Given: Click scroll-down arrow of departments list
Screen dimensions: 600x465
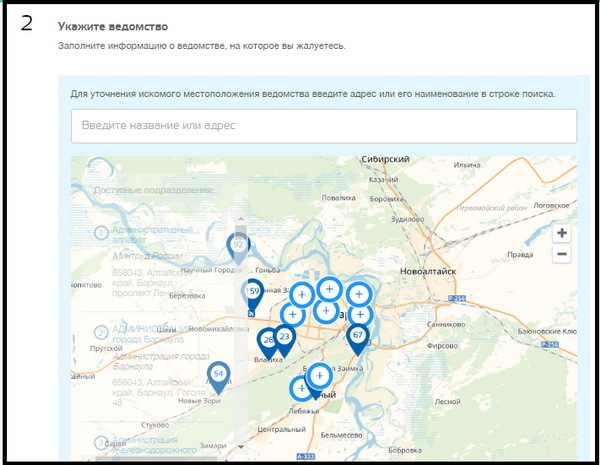Looking at the screenshot, I should click(x=241, y=446).
